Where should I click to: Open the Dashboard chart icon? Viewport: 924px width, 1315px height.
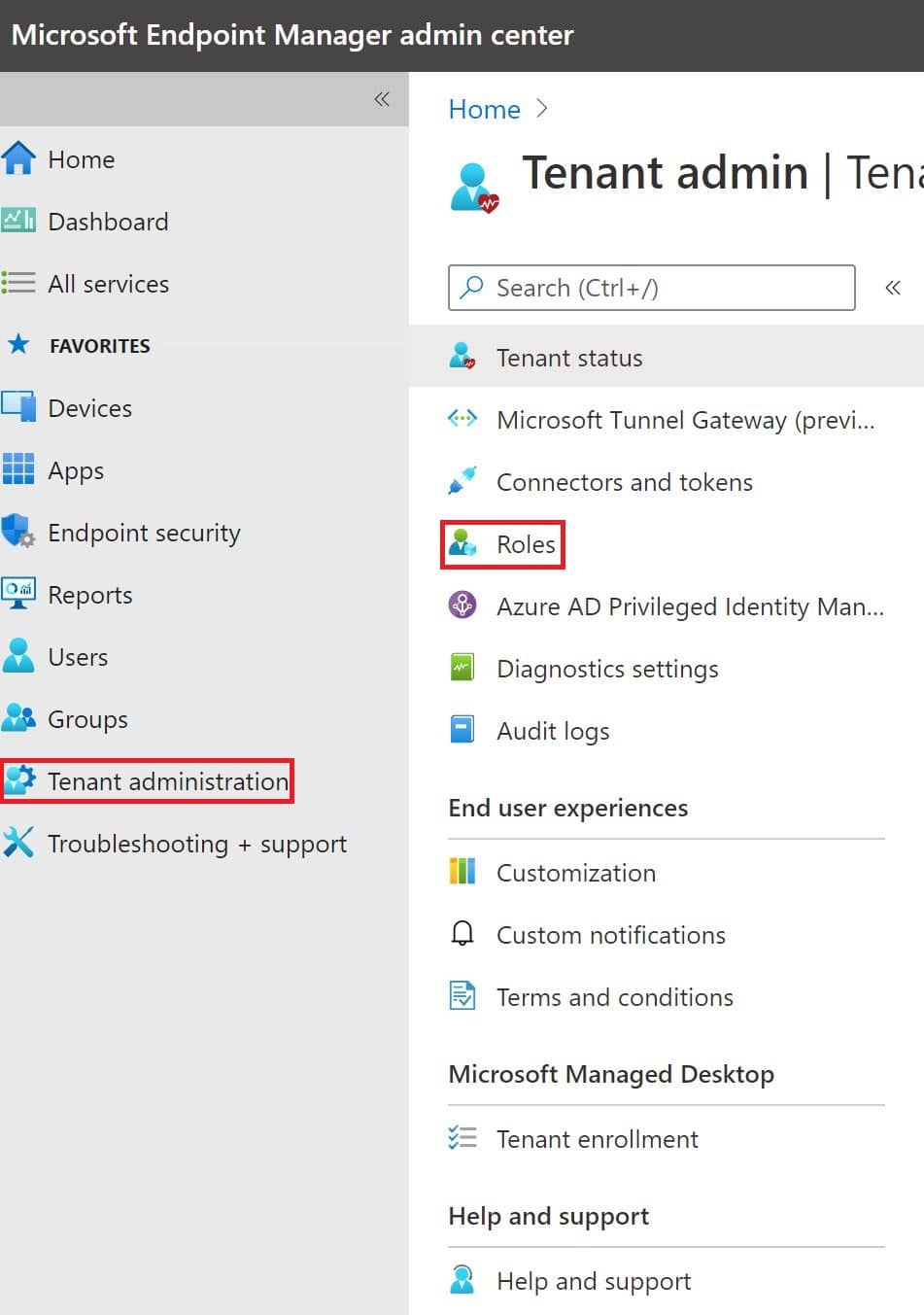[18, 221]
